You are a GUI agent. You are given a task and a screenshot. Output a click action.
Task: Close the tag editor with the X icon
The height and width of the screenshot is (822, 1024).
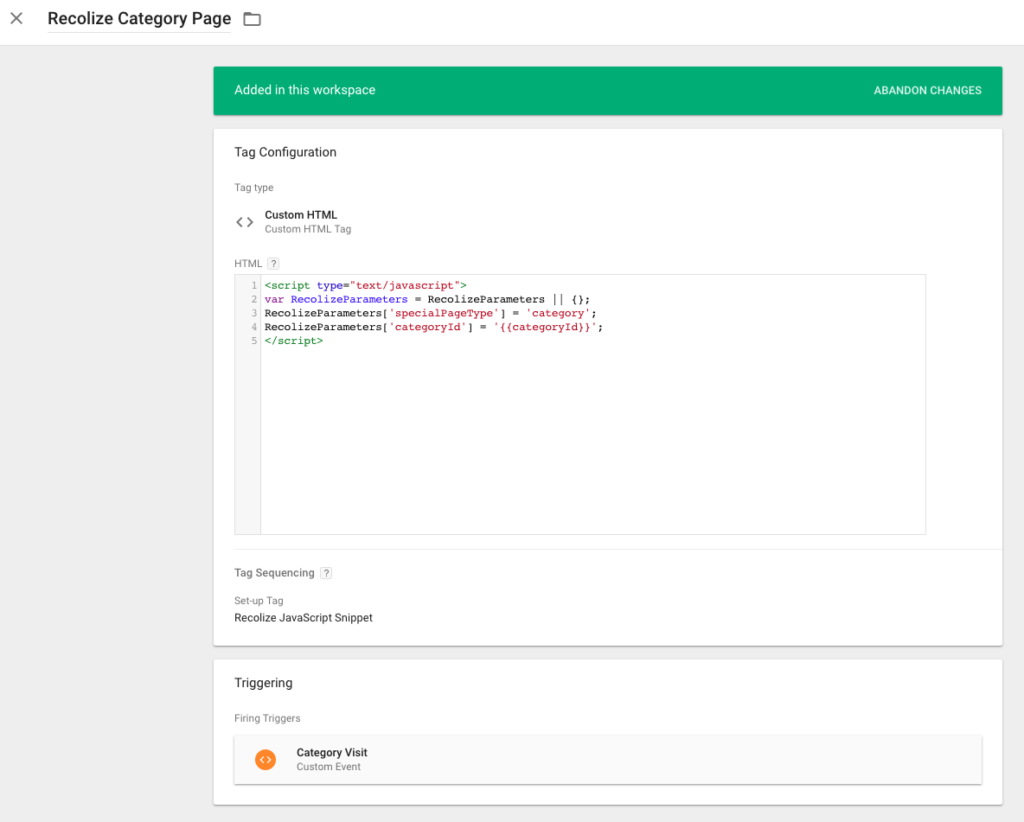coord(16,17)
